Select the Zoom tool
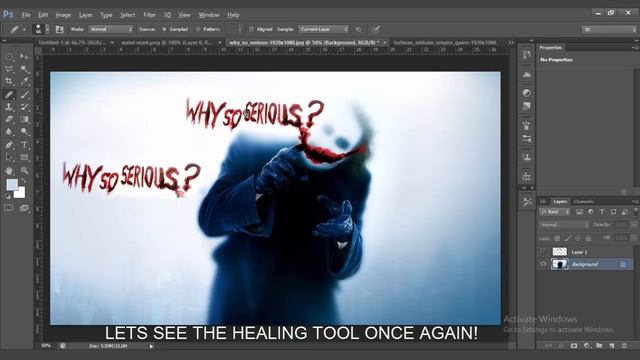The width and height of the screenshot is (640, 360). click(24, 171)
